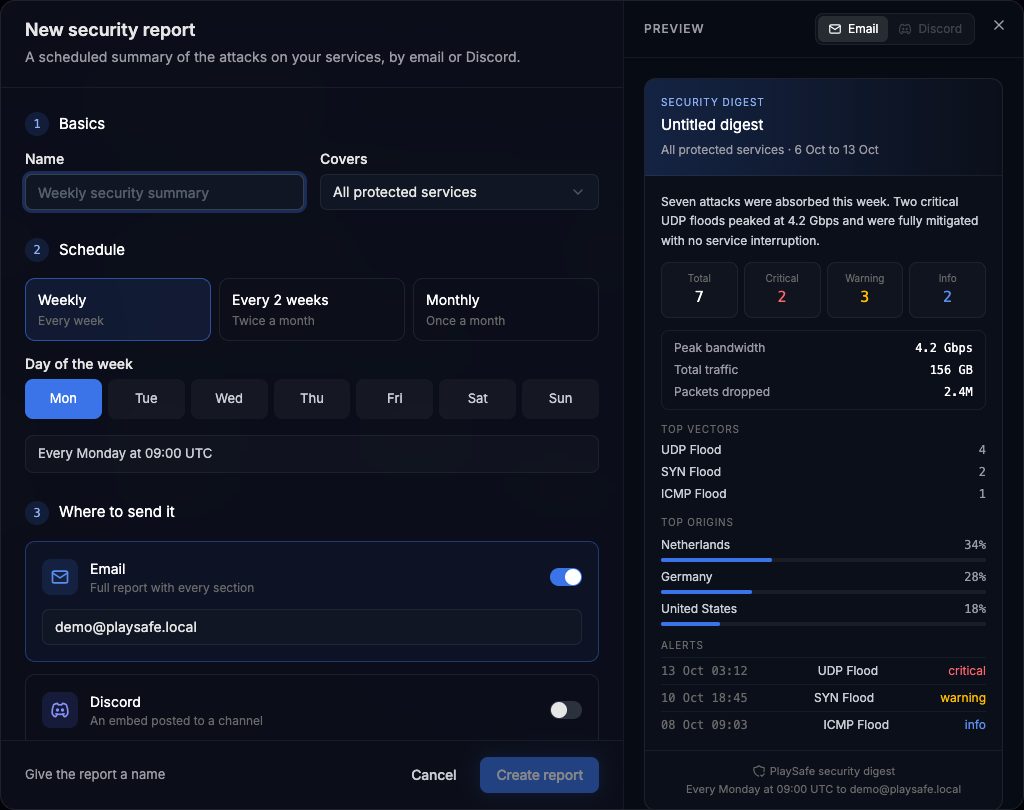The height and width of the screenshot is (810, 1024).
Task: Click the Info count stat card
Action: pos(947,290)
